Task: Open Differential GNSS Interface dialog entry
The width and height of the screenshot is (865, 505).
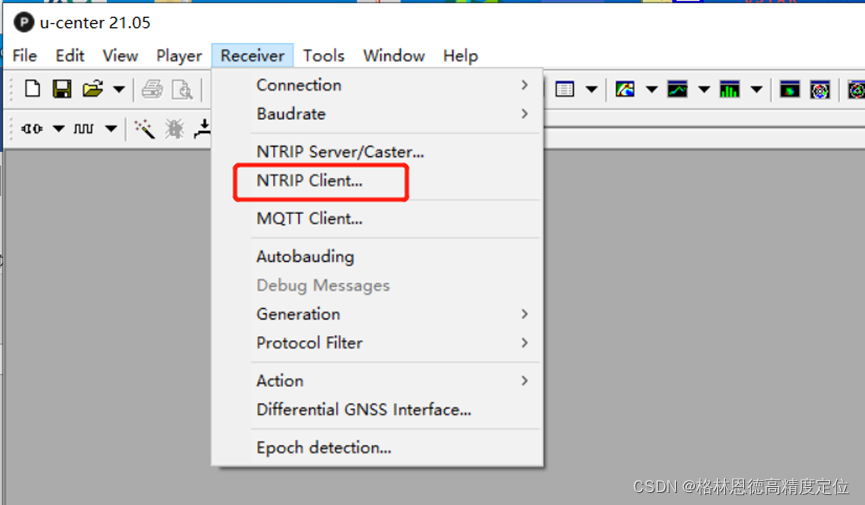Action: (377, 410)
